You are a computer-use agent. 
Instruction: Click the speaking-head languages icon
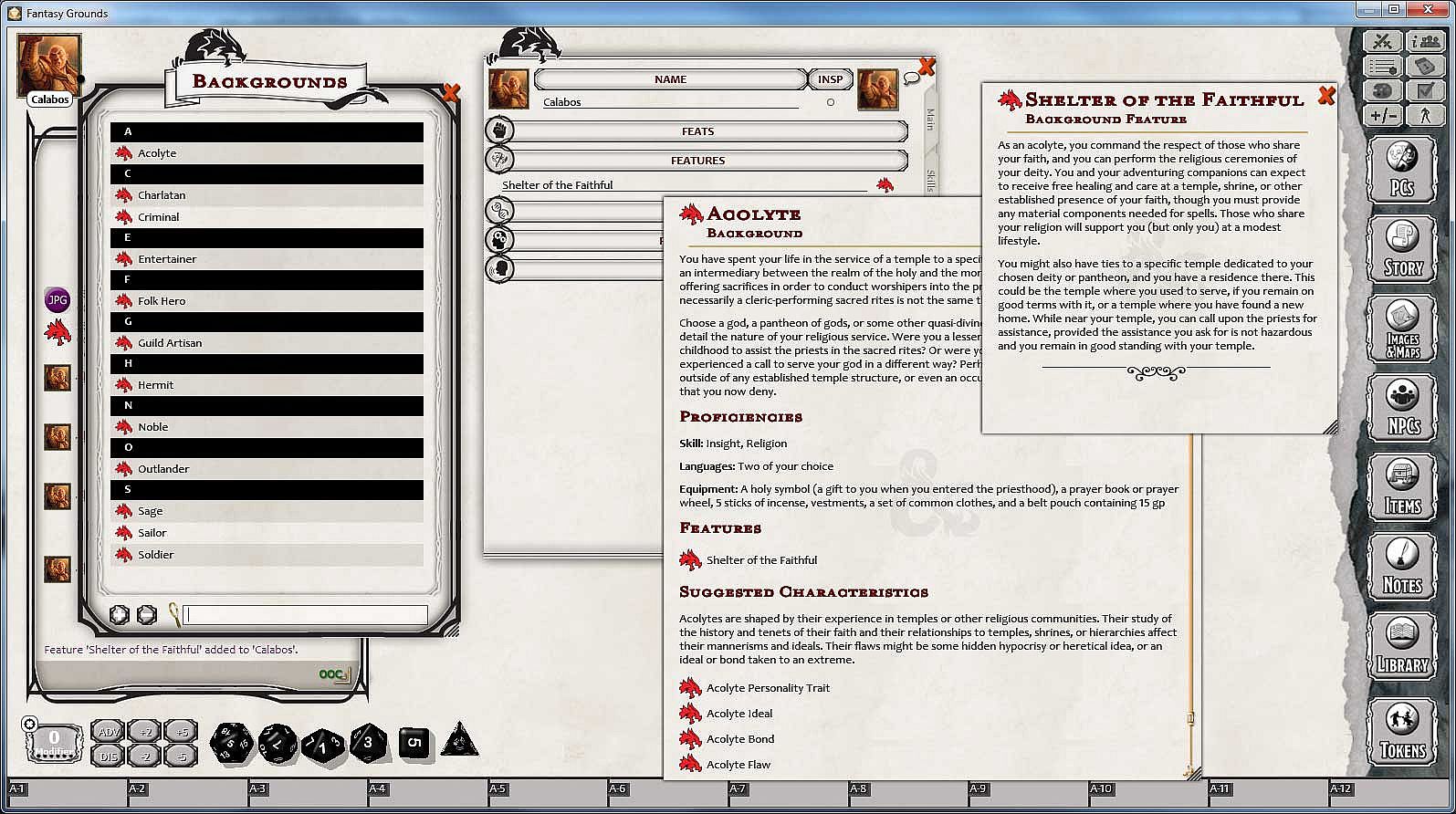coord(499,269)
